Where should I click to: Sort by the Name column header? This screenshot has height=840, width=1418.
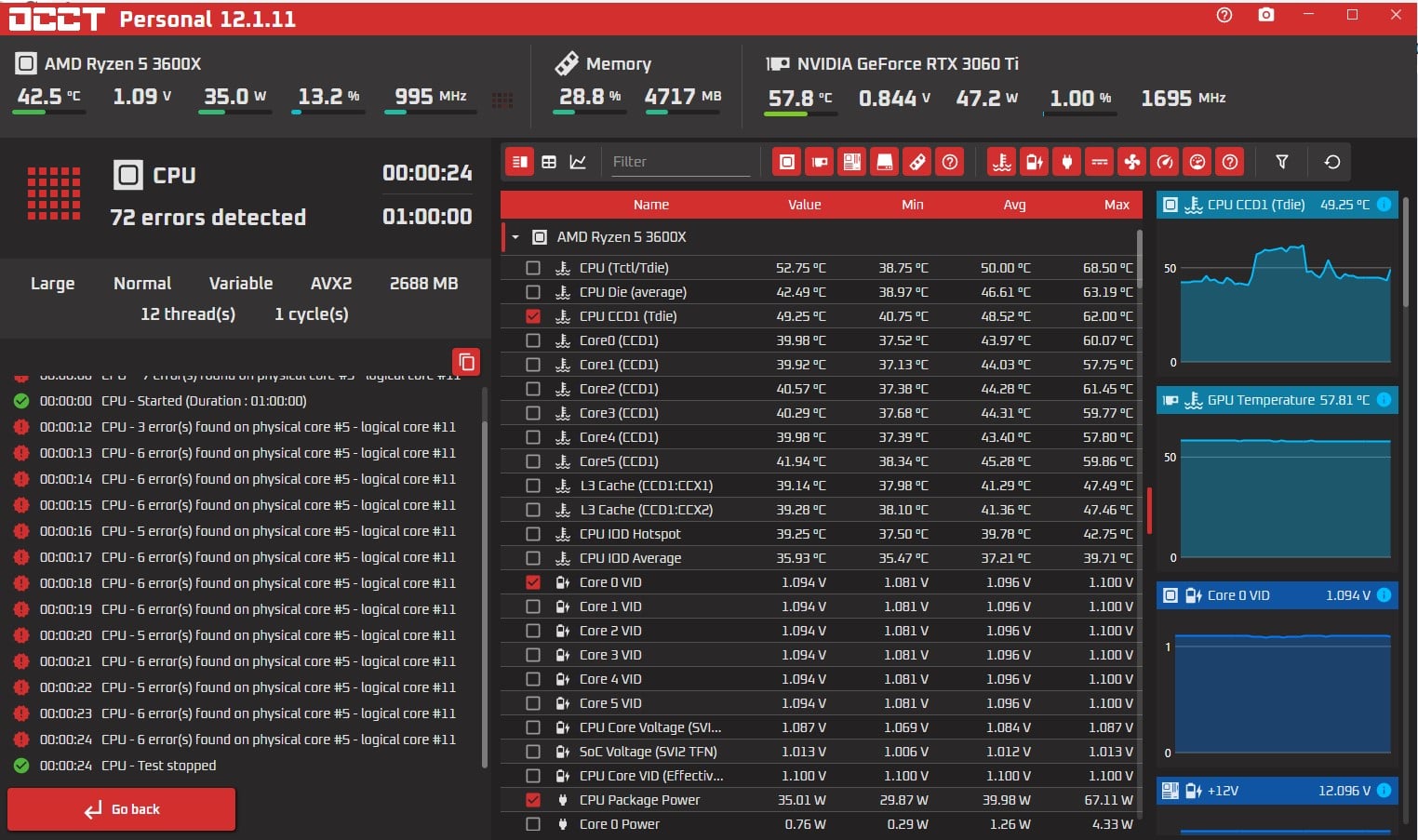tap(651, 205)
